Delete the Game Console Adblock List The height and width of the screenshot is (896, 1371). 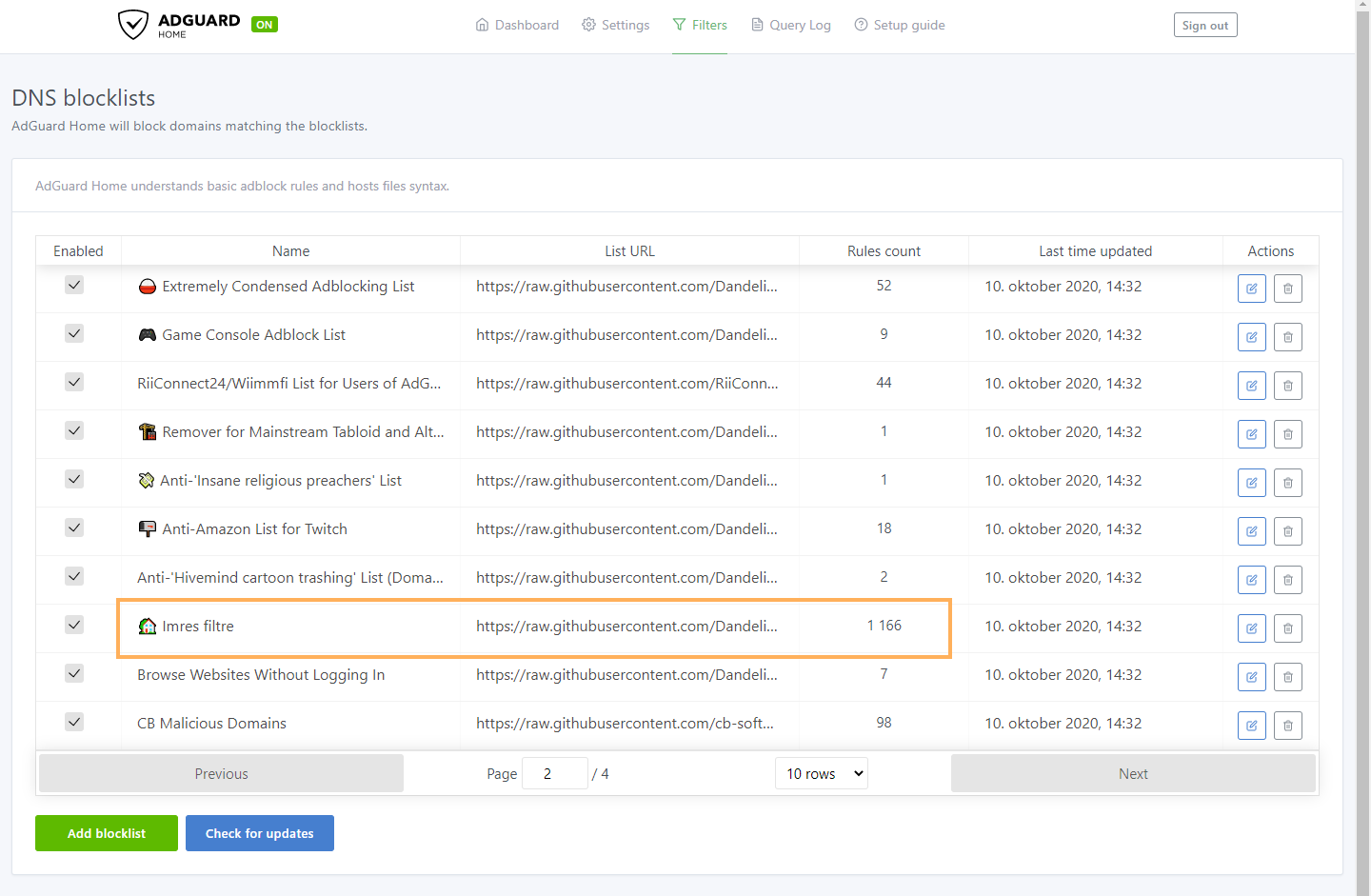point(1288,337)
